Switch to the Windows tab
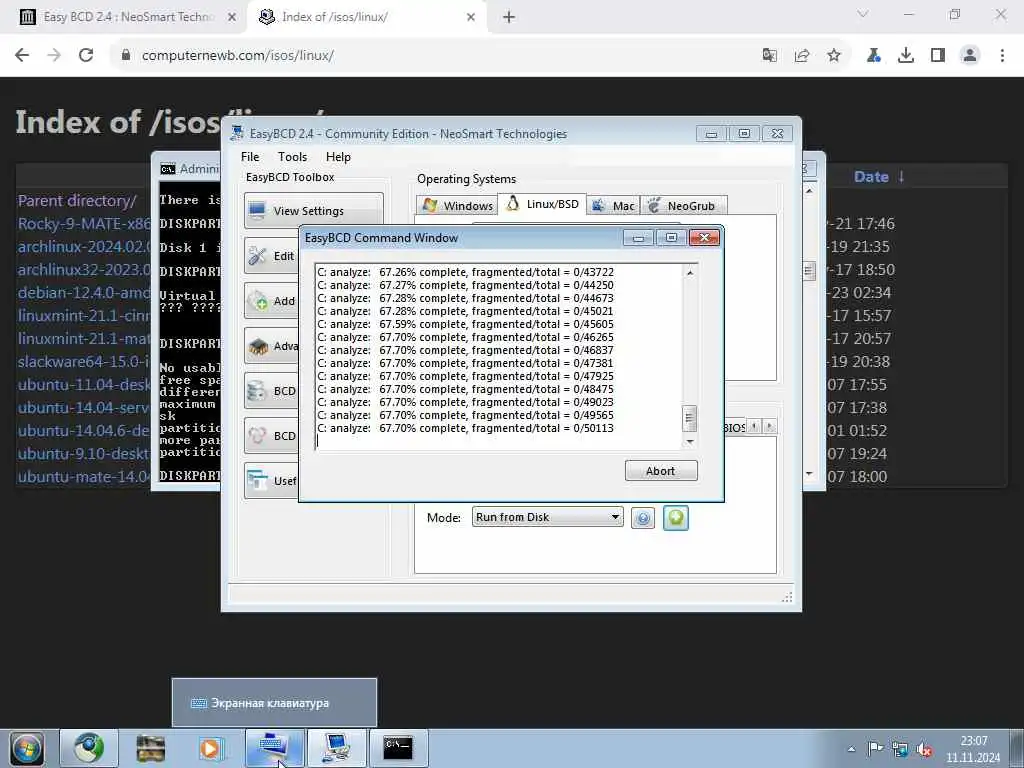 (x=457, y=206)
